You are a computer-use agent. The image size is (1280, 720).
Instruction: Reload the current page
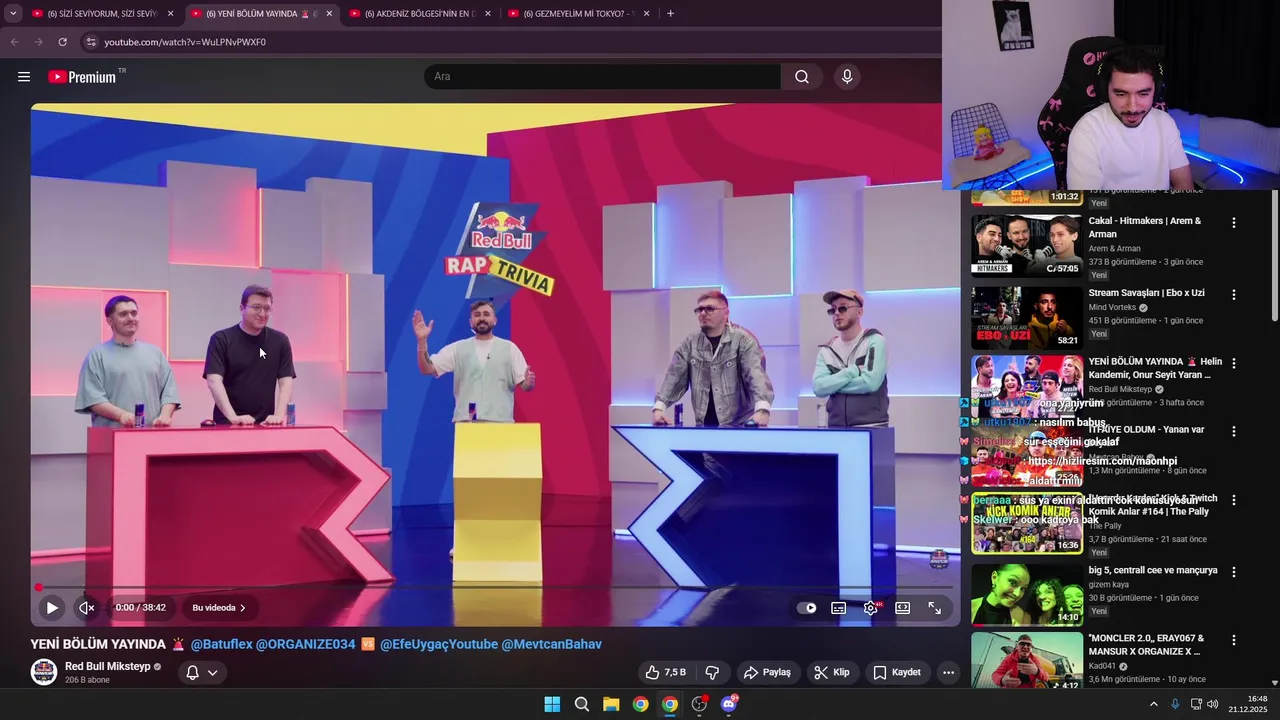pos(62,42)
